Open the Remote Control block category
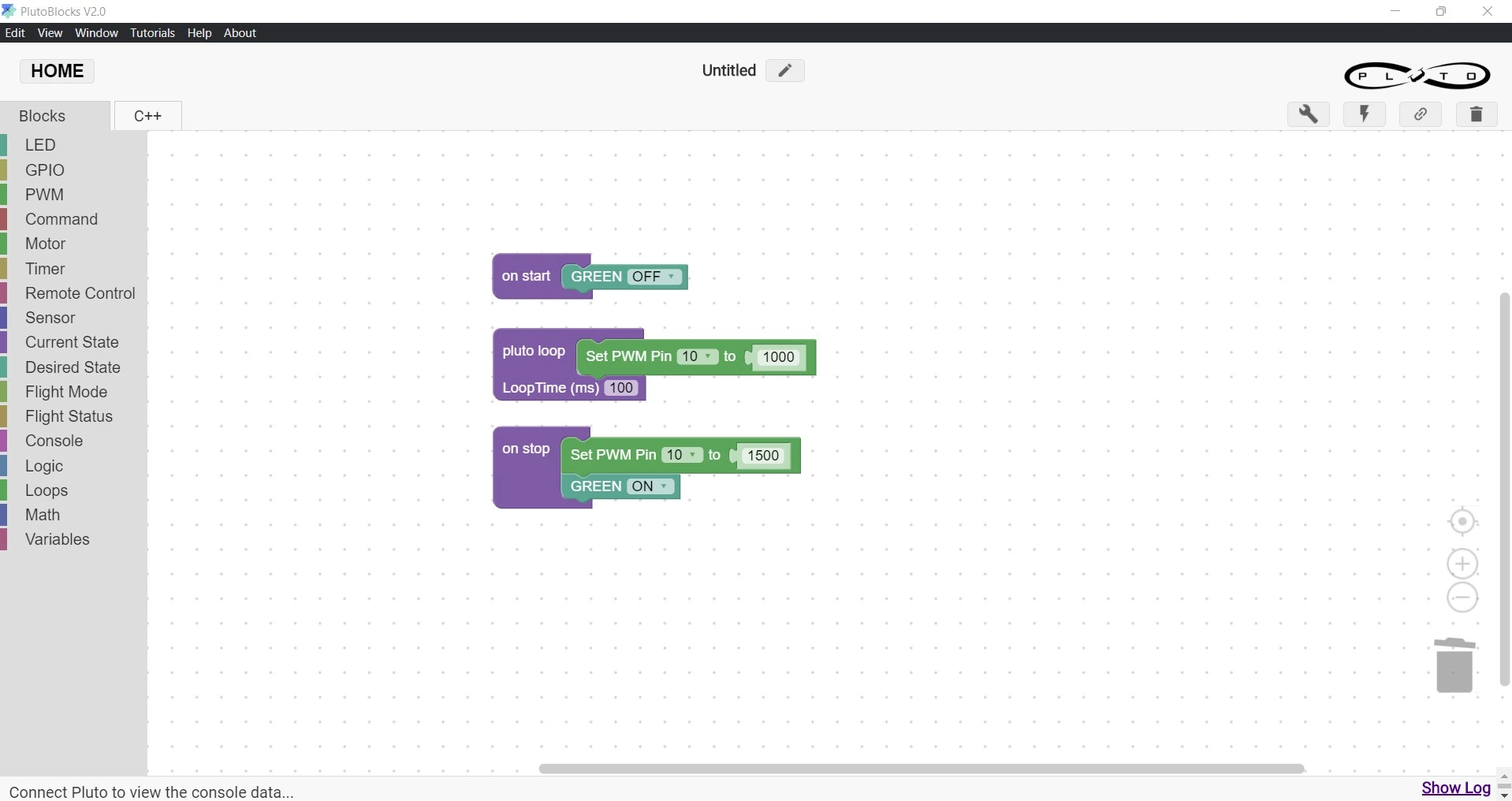This screenshot has height=801, width=1512. pos(80,294)
